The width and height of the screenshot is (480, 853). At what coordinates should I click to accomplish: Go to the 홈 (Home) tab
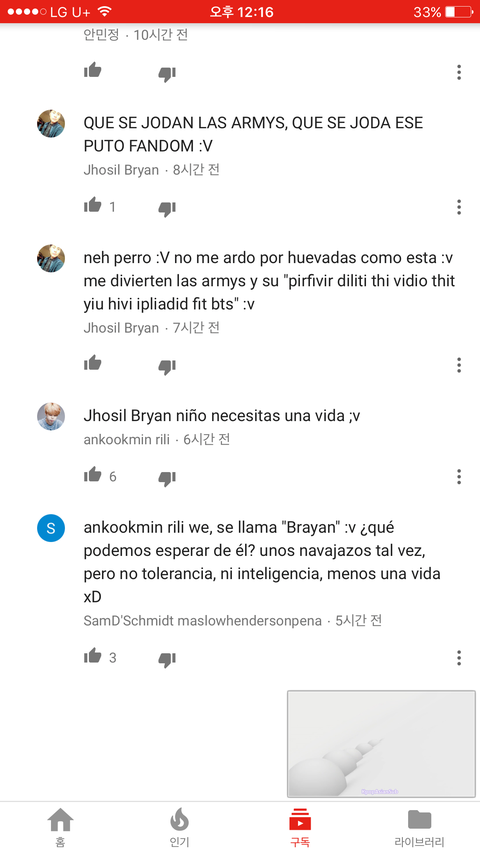(x=60, y=827)
